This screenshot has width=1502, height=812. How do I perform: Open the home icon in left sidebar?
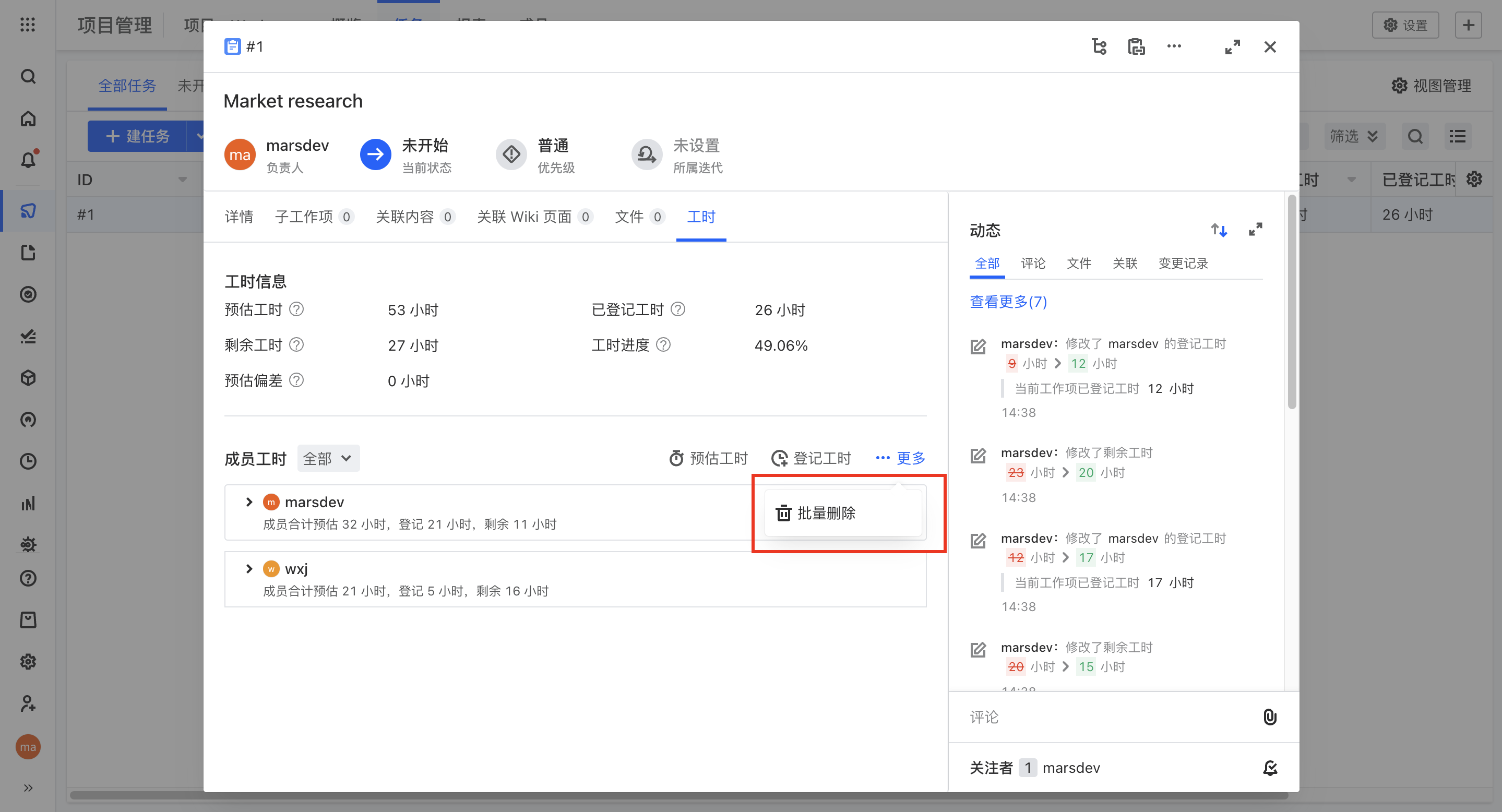coord(28,118)
